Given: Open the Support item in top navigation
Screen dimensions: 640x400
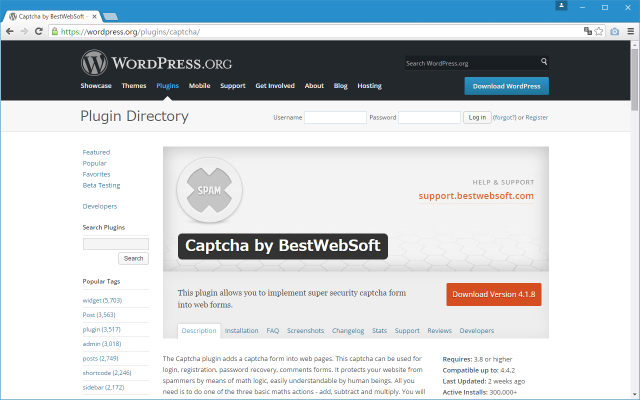Looking at the screenshot, I should coord(233,86).
